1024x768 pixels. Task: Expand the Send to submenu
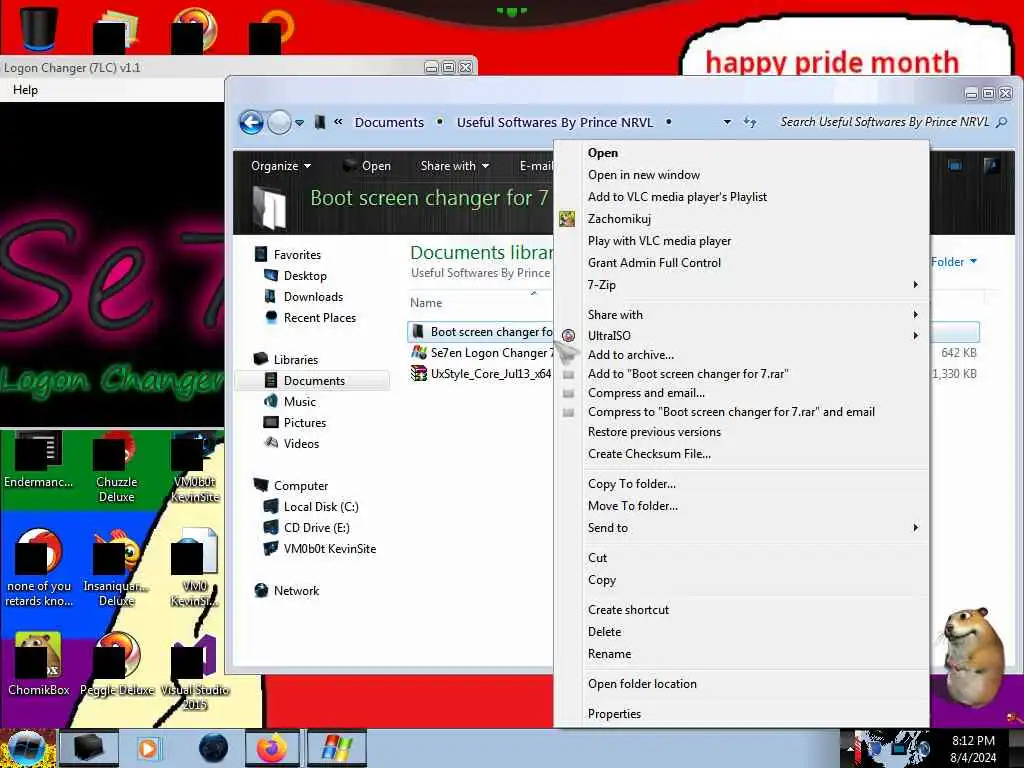(741, 528)
